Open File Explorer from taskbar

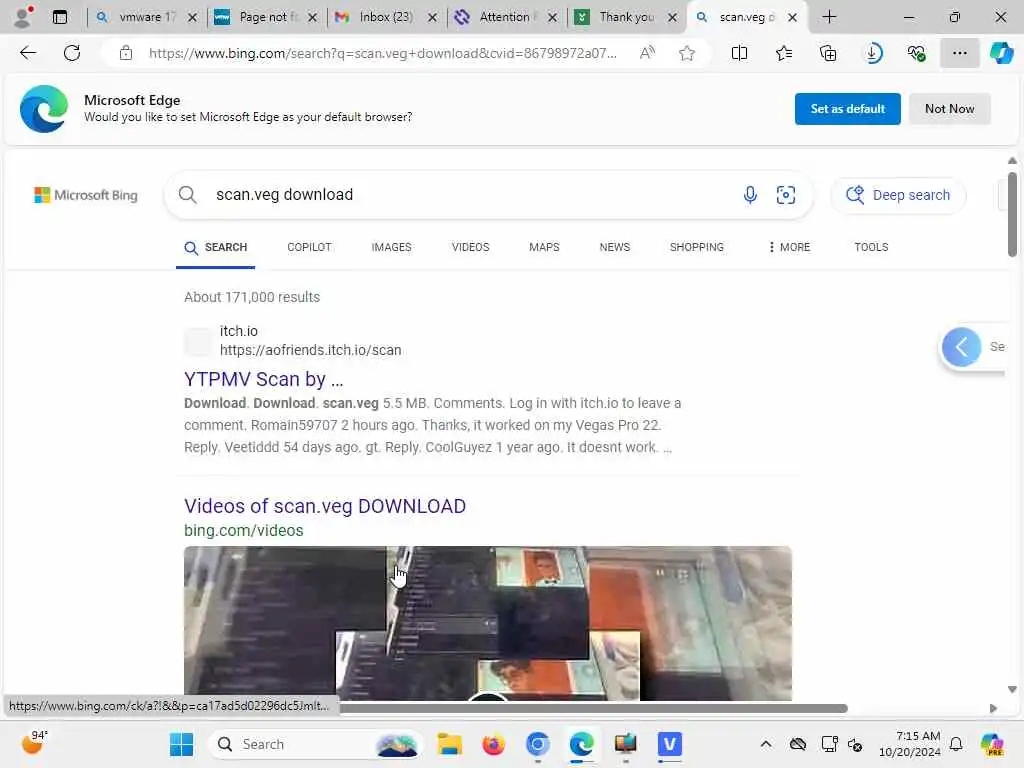tap(449, 744)
